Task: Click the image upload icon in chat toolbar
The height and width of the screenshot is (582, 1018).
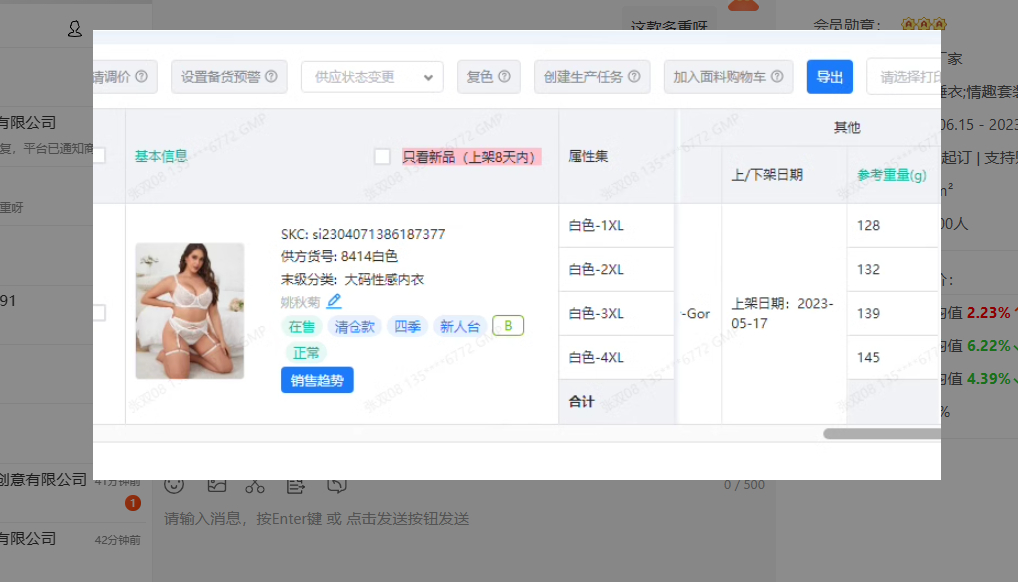Action: pyautogui.click(x=217, y=485)
